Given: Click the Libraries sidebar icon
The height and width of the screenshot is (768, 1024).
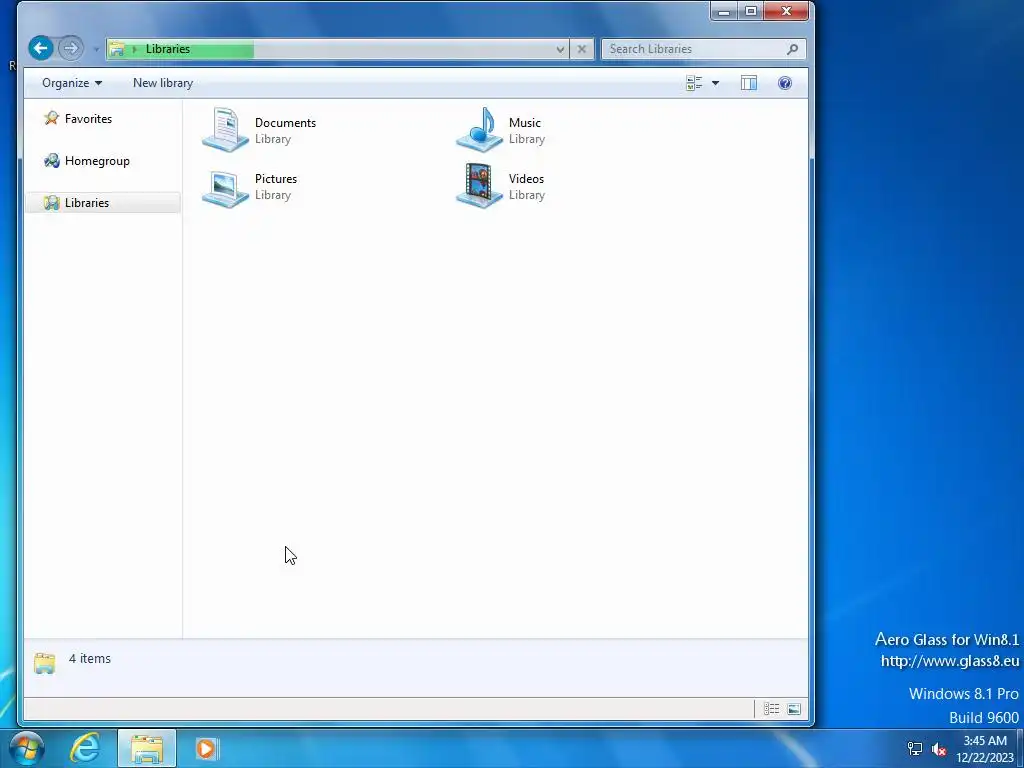Looking at the screenshot, I should click(52, 202).
